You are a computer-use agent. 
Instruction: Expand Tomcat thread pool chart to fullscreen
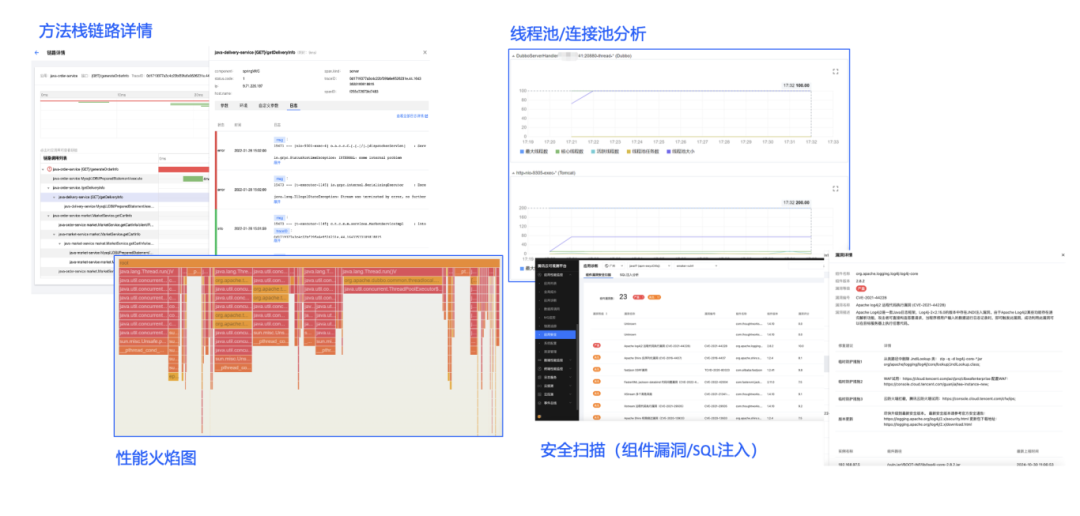click(x=835, y=188)
